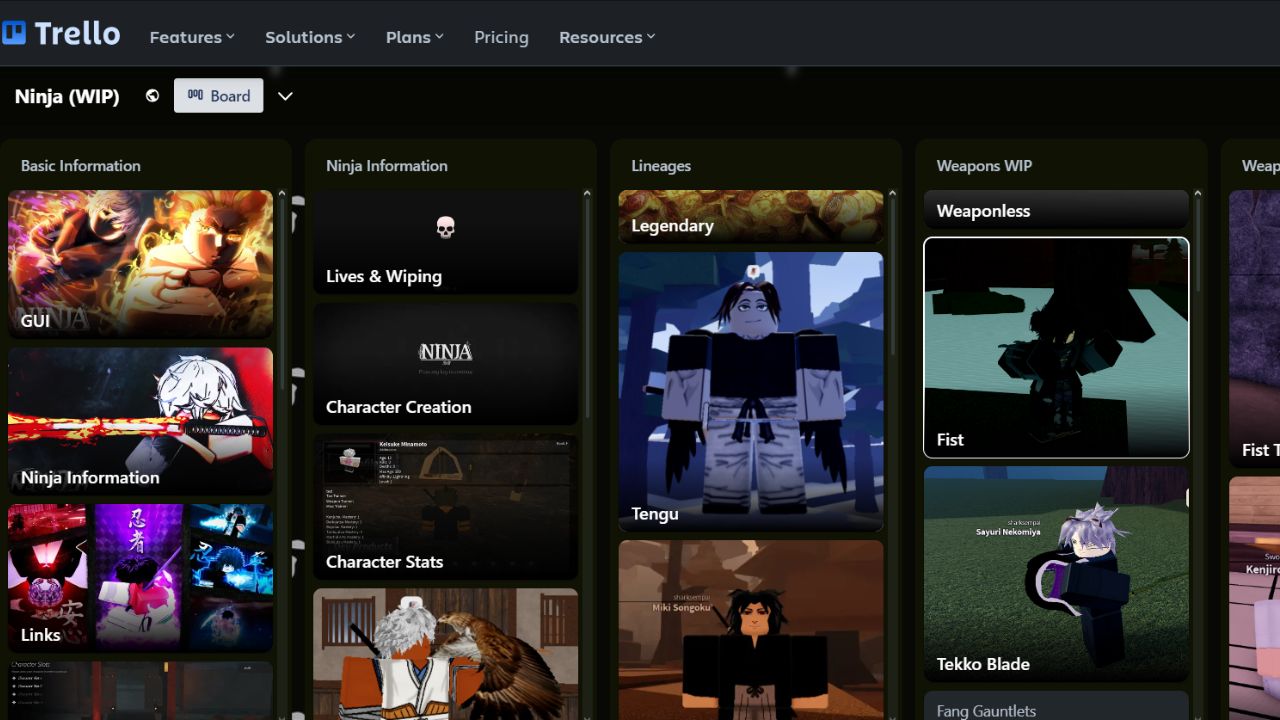
Task: Open the GUI card in Basic Information
Action: [x=140, y=264]
